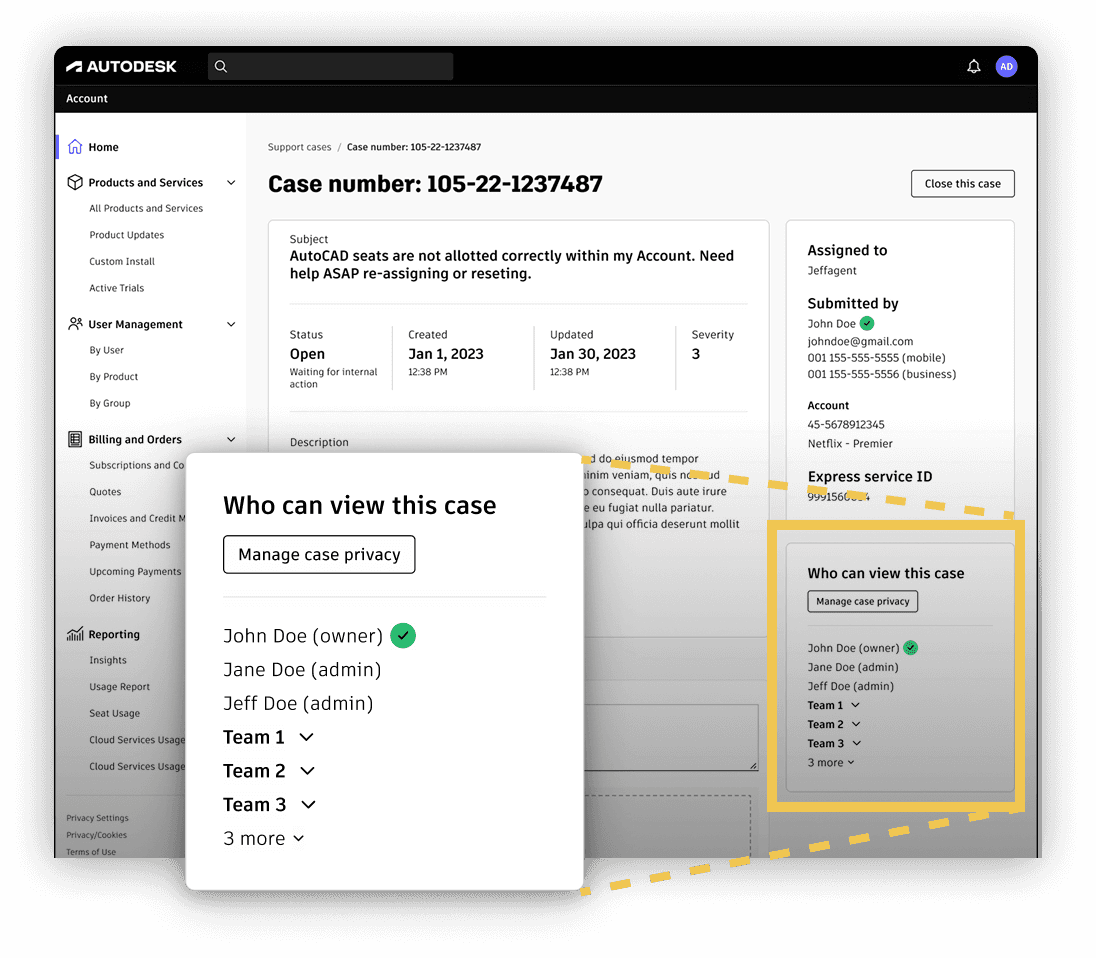Click green check by John Doe (owner) in side panel
The width and height of the screenshot is (1096, 958).
click(910, 648)
